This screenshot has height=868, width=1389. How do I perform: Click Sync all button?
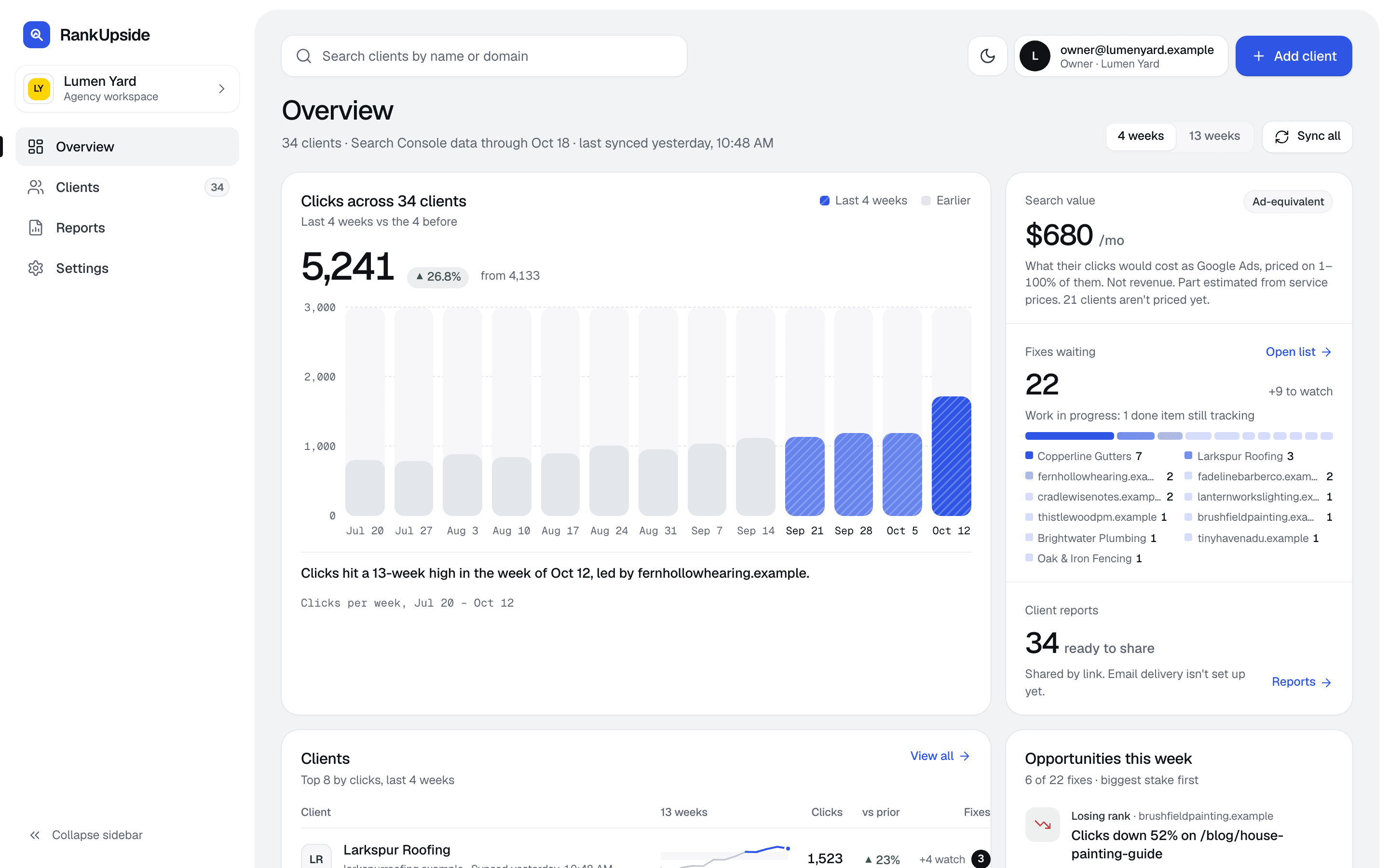[x=1307, y=136]
